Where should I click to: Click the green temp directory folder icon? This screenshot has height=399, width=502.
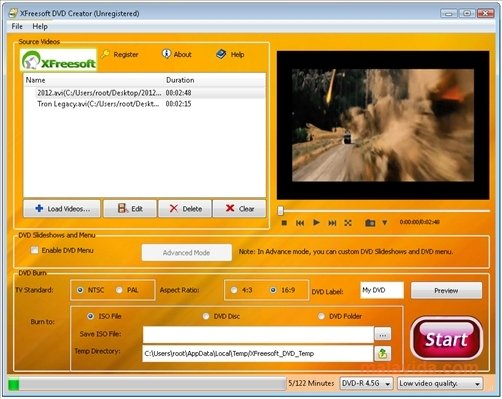[383, 353]
